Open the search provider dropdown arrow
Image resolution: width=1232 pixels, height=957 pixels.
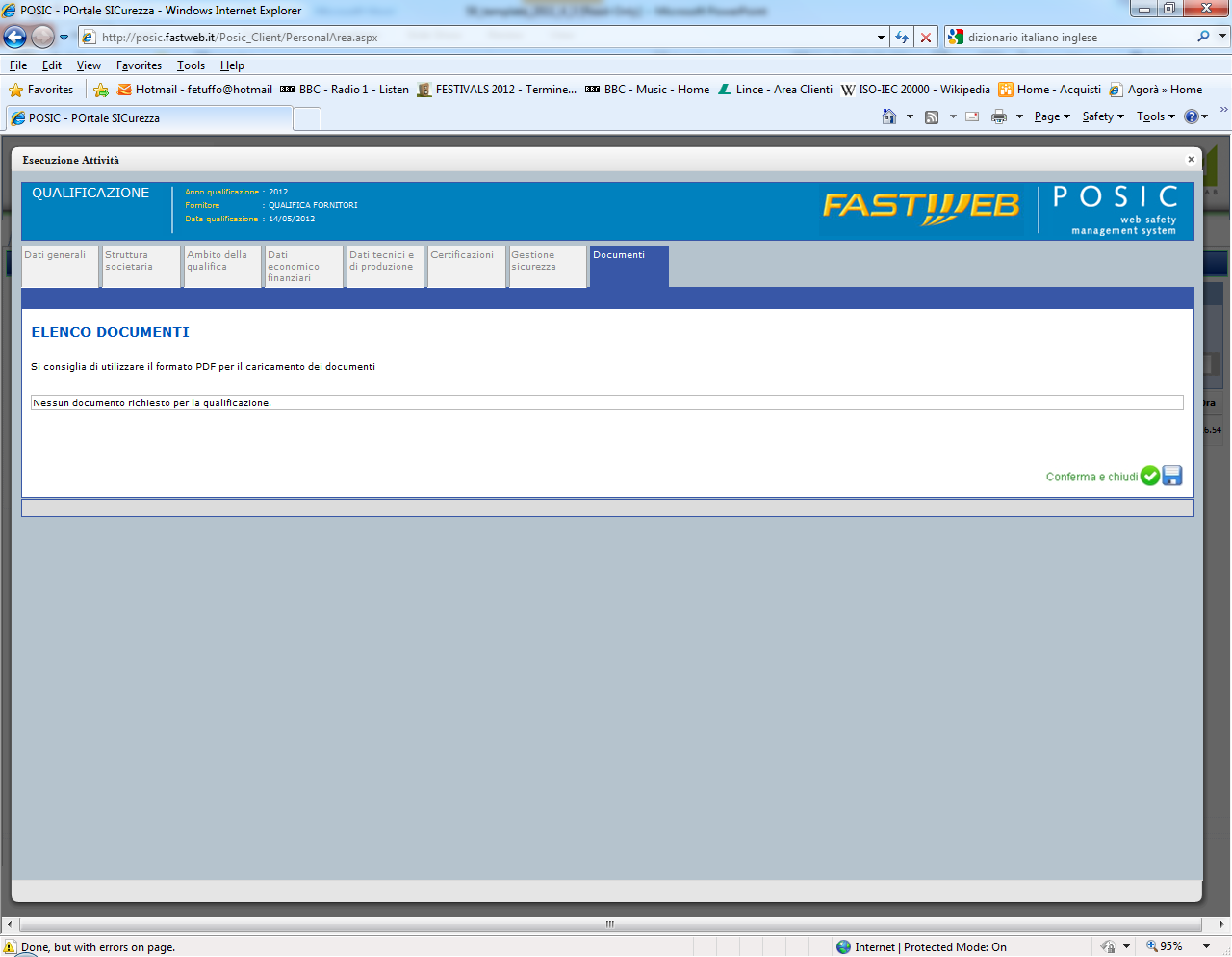(x=1223, y=37)
